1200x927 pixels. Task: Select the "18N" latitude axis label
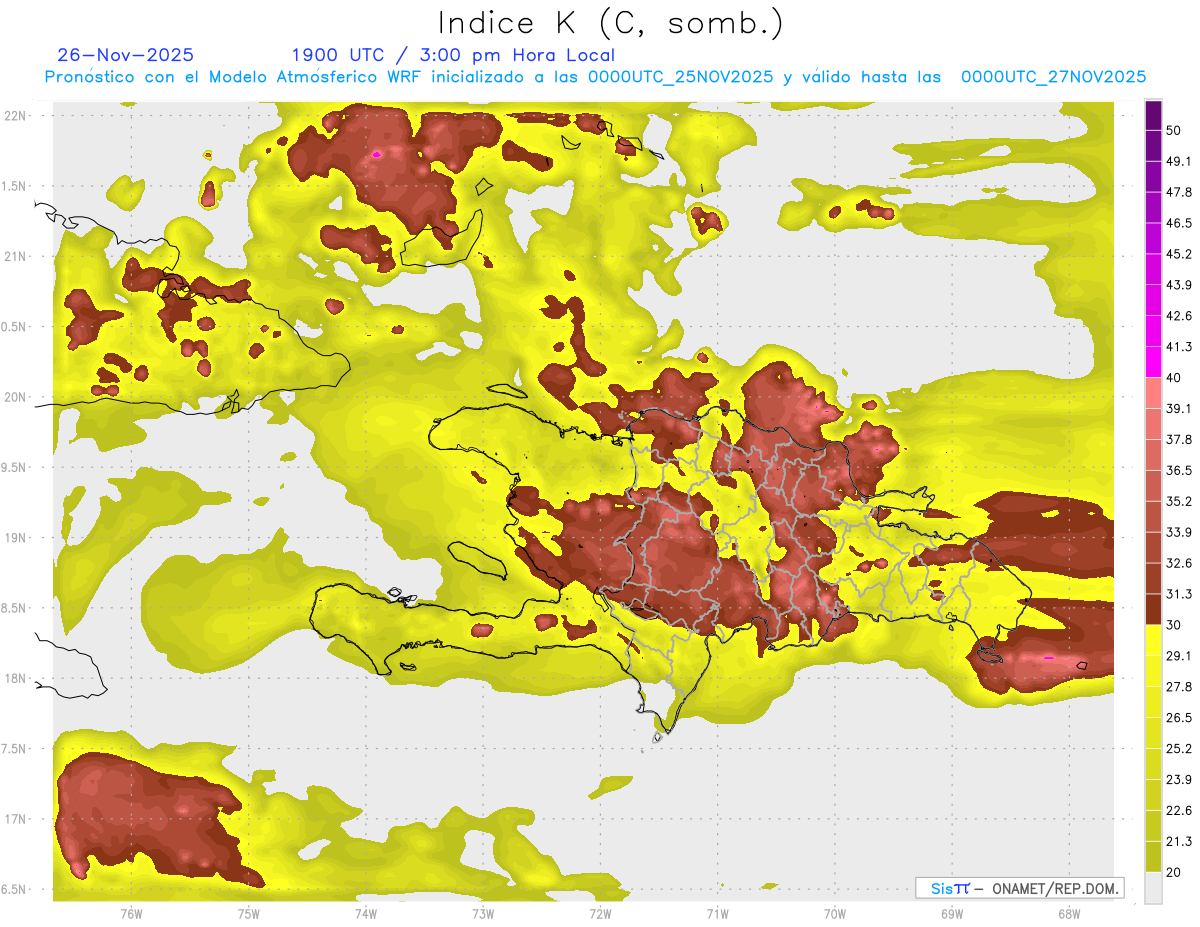pyautogui.click(x=15, y=678)
